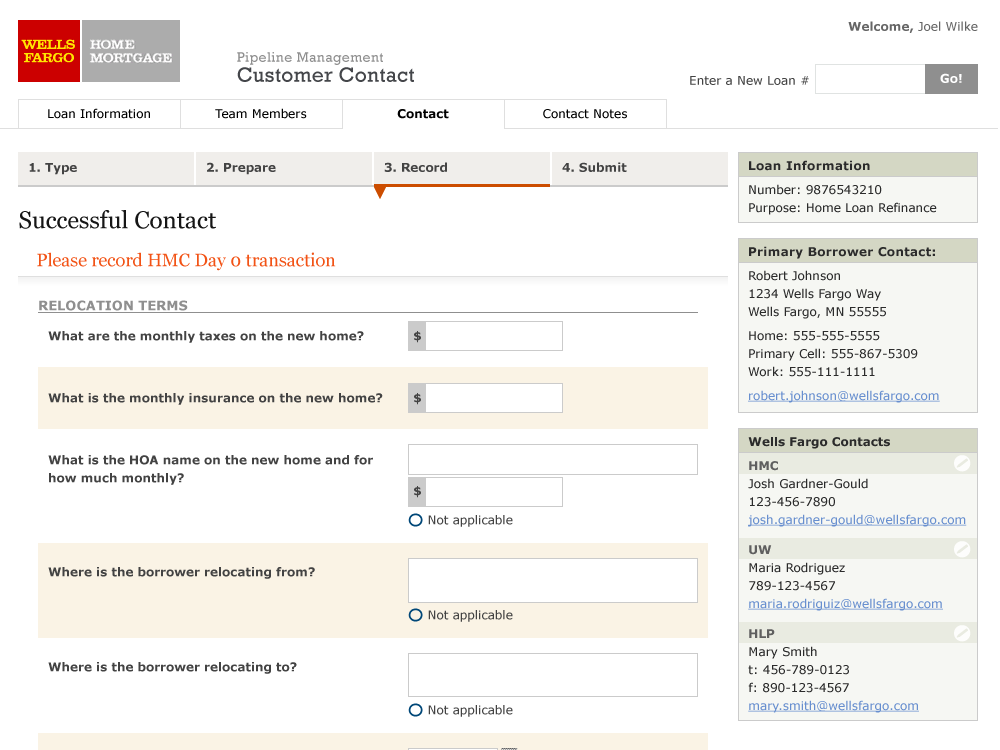This screenshot has width=1000, height=750.
Task: Edit the HLP contact pencil icon
Action: coord(962,633)
